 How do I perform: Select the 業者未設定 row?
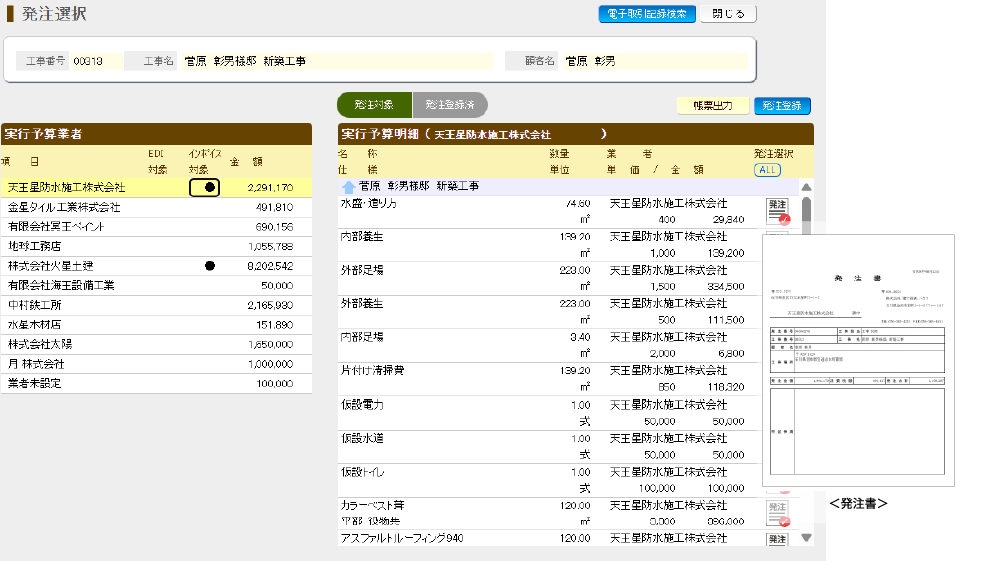pos(156,384)
